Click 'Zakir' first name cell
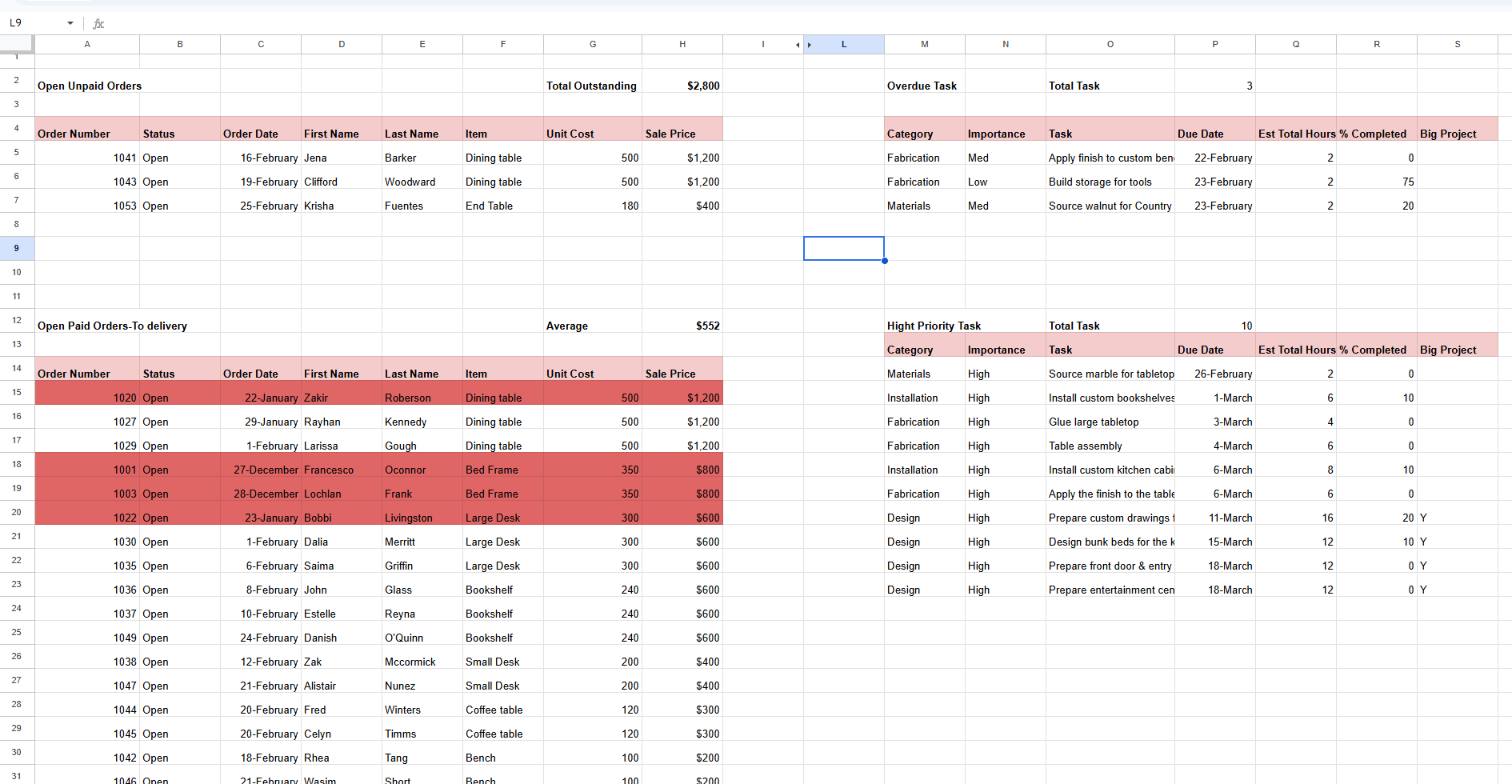 coord(342,393)
